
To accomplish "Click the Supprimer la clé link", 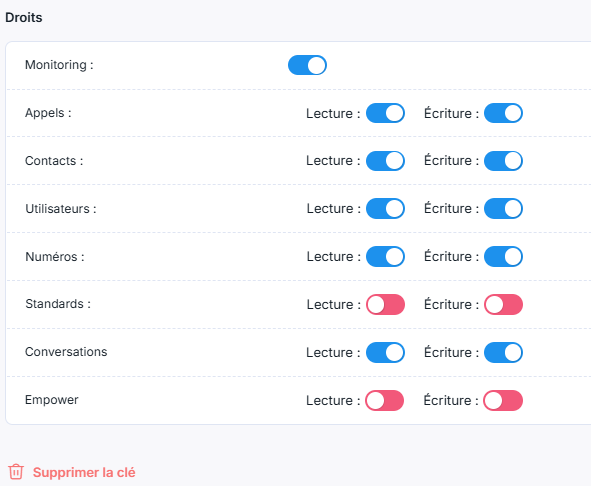I will click(x=84, y=472).
